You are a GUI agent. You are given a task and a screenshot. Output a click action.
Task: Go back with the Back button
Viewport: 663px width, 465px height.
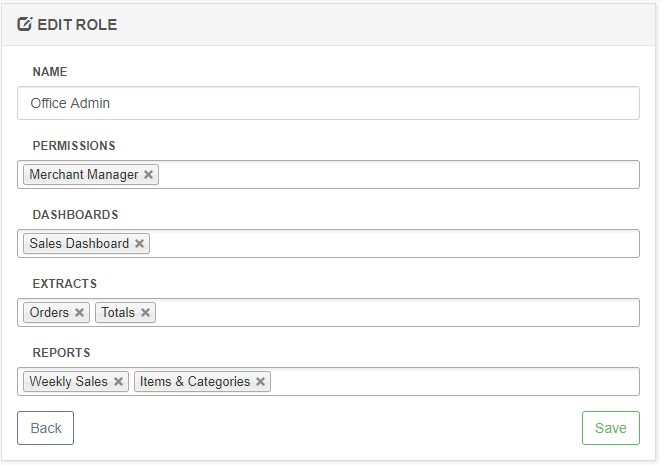click(x=46, y=428)
